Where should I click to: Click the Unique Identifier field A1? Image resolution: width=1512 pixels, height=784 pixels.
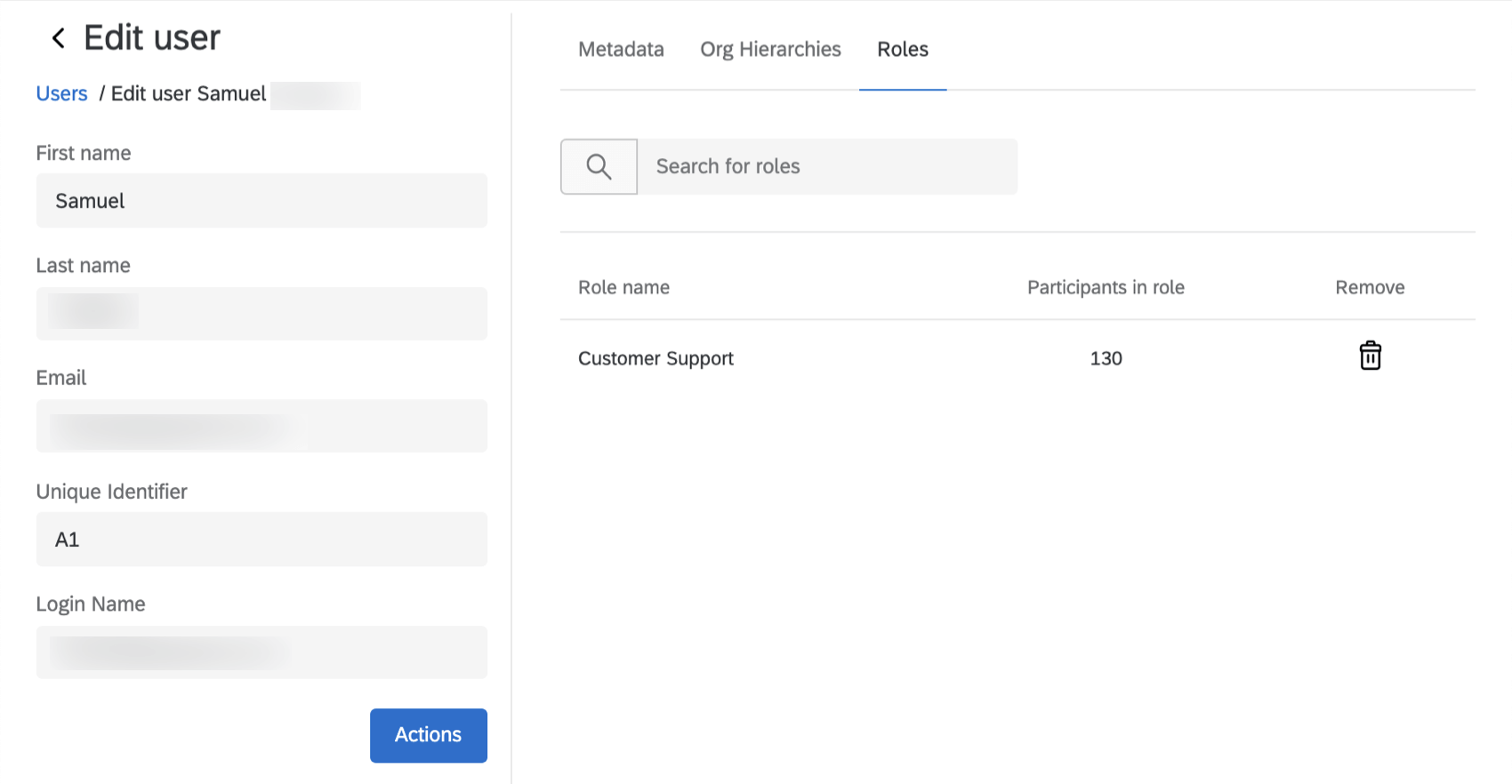[261, 540]
